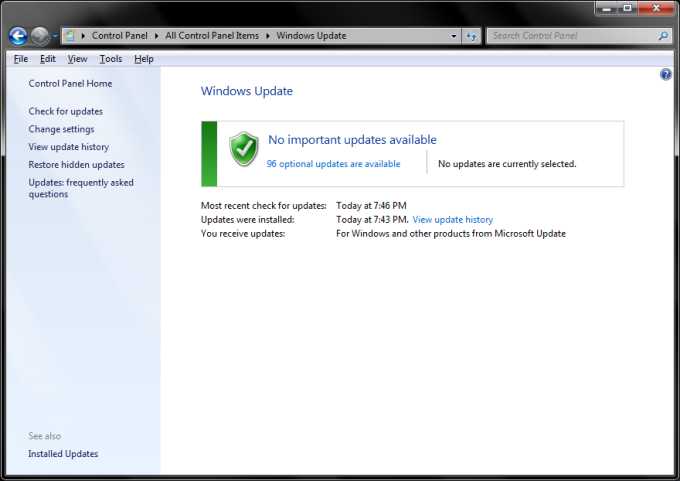The width and height of the screenshot is (680, 481).
Task: Click the search magnifier icon
Action: (663, 36)
